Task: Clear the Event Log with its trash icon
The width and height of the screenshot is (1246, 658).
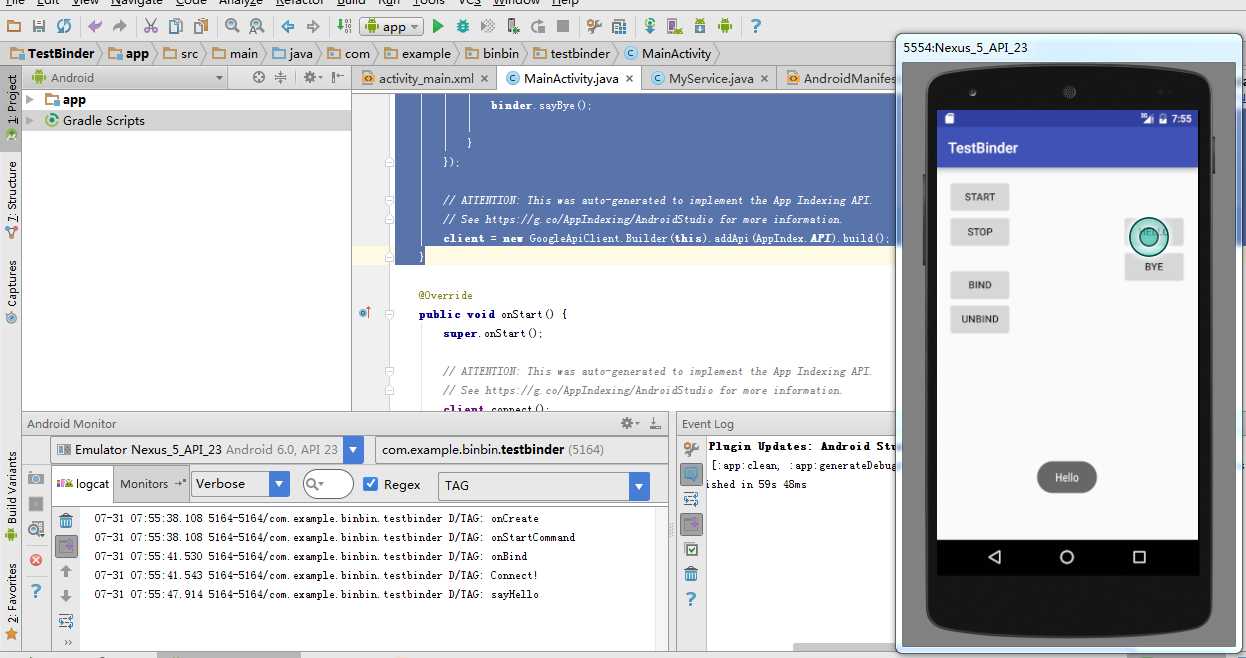Action: pyautogui.click(x=691, y=573)
